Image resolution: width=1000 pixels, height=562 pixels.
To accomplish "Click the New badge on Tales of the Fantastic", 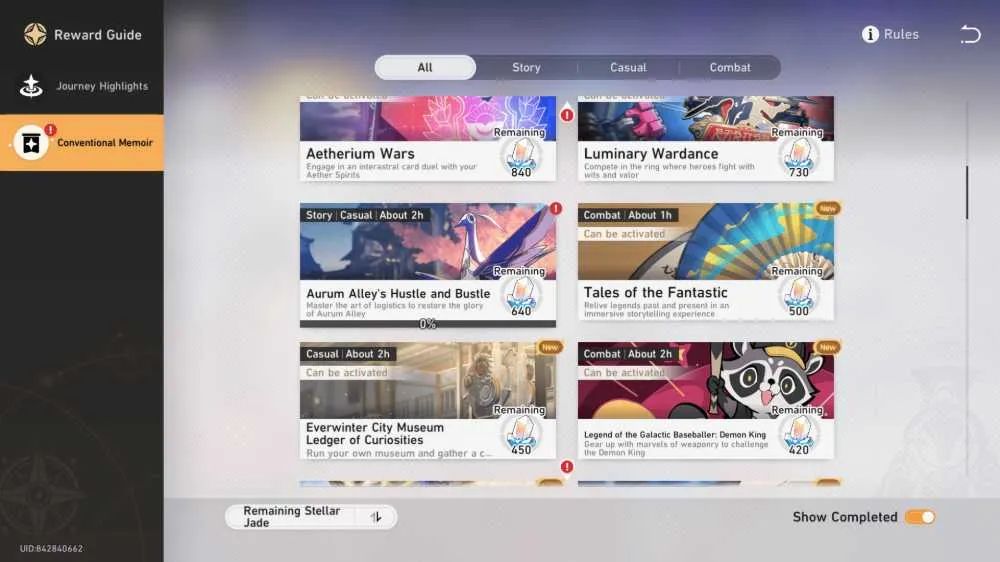I will (x=828, y=209).
